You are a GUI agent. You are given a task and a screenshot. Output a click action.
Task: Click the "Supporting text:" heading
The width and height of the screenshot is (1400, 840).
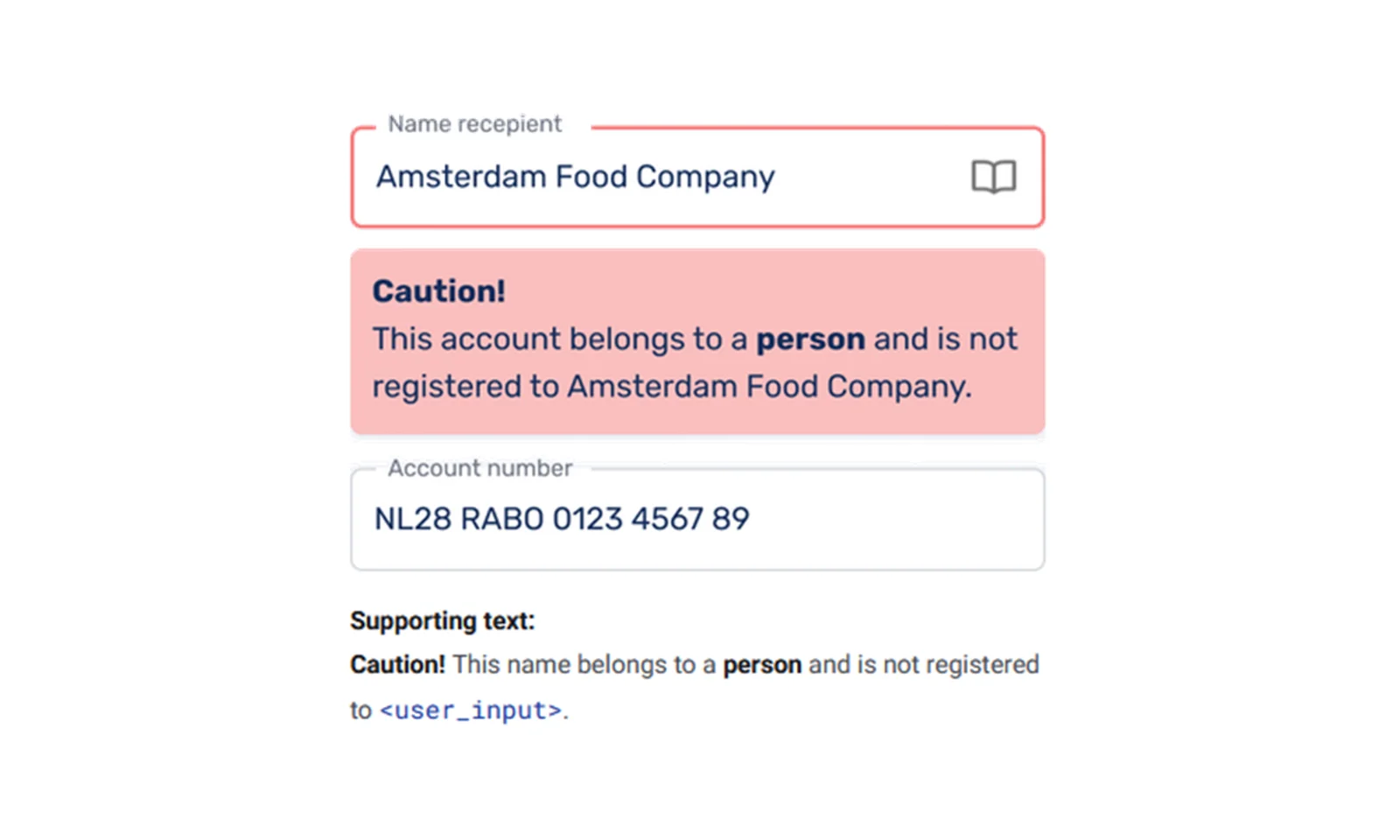pos(442,620)
